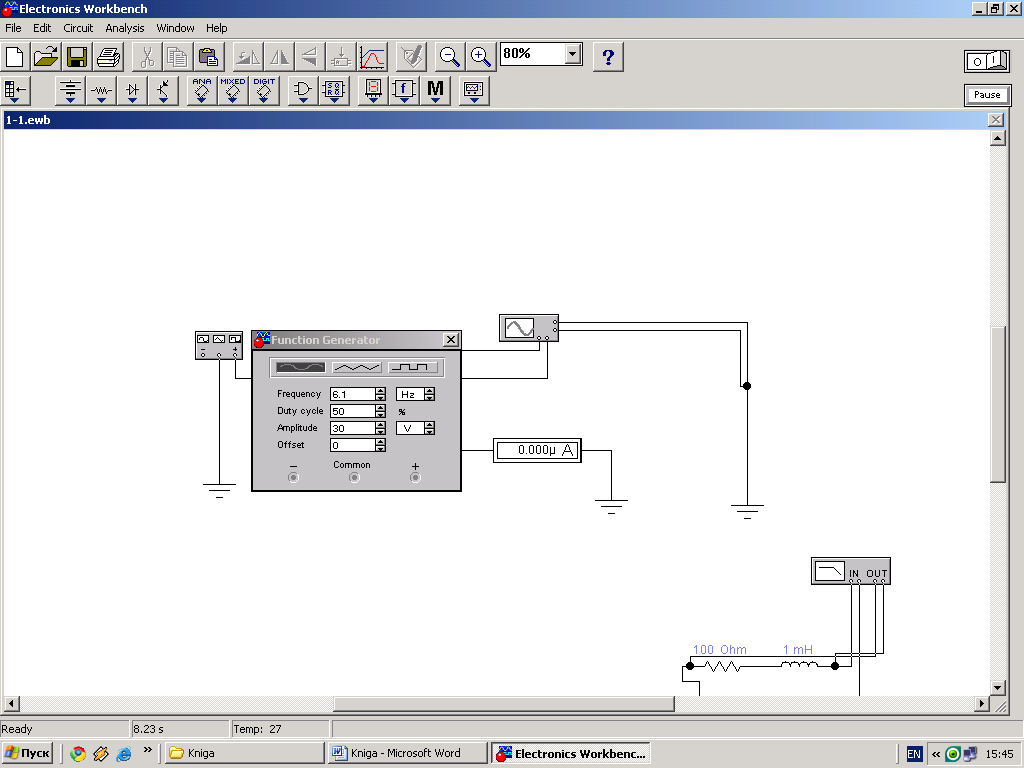Select the Bode plotter instrument
1024x768 pixels.
850,571
